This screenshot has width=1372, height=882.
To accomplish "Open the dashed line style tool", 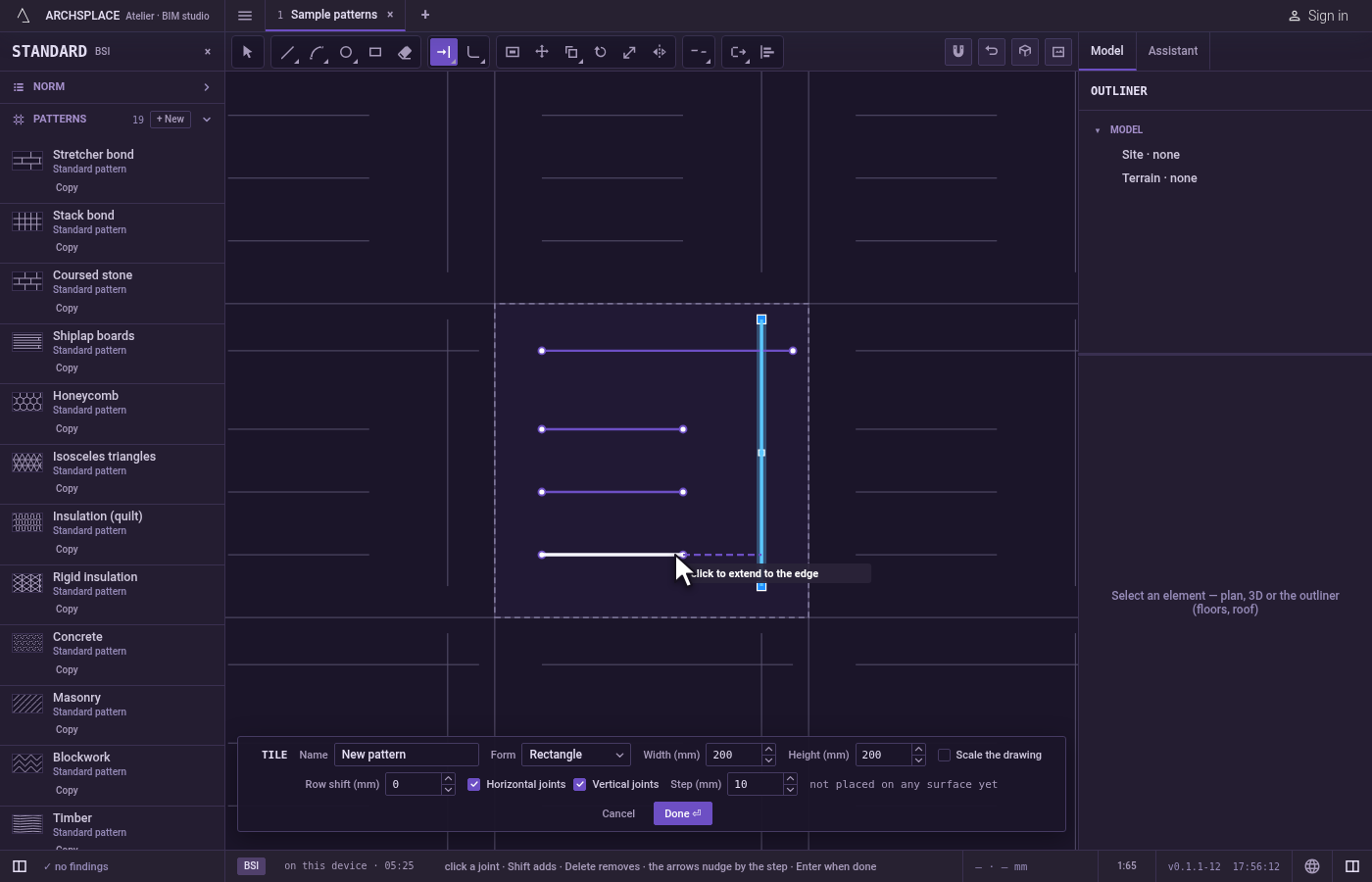I will [x=699, y=52].
